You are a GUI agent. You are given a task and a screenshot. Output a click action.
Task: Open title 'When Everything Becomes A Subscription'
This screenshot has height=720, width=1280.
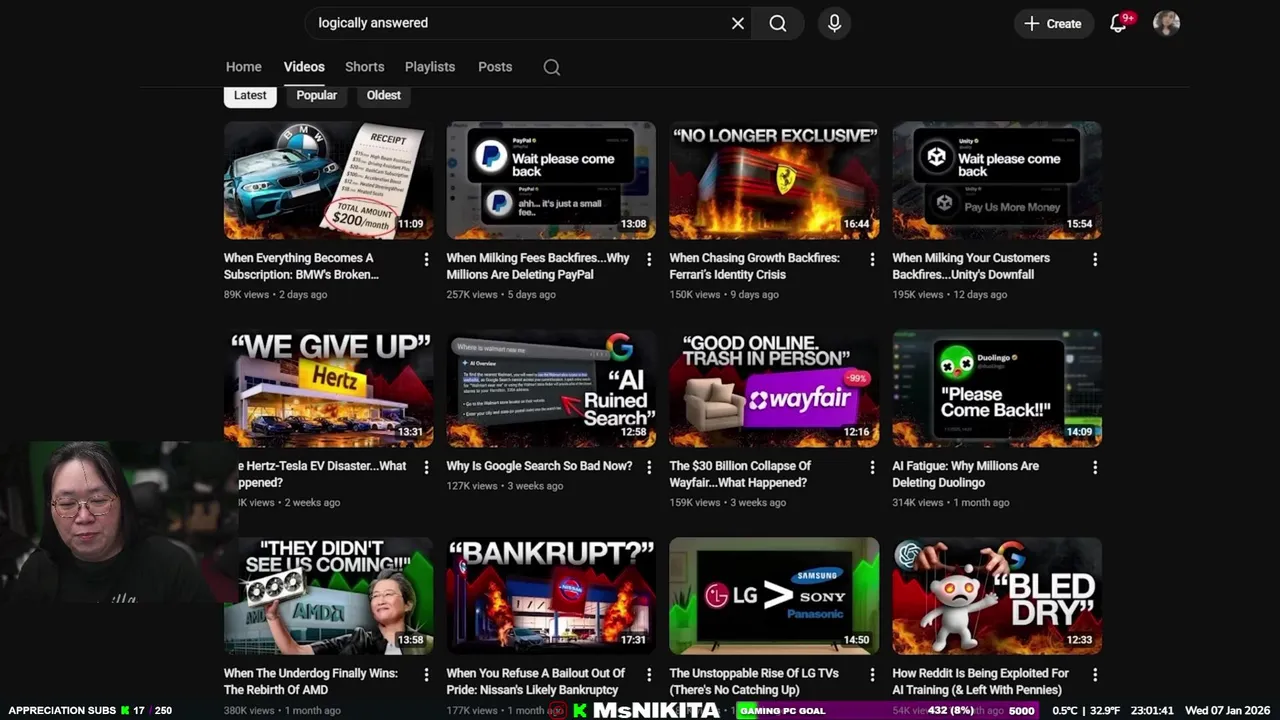pyautogui.click(x=301, y=266)
